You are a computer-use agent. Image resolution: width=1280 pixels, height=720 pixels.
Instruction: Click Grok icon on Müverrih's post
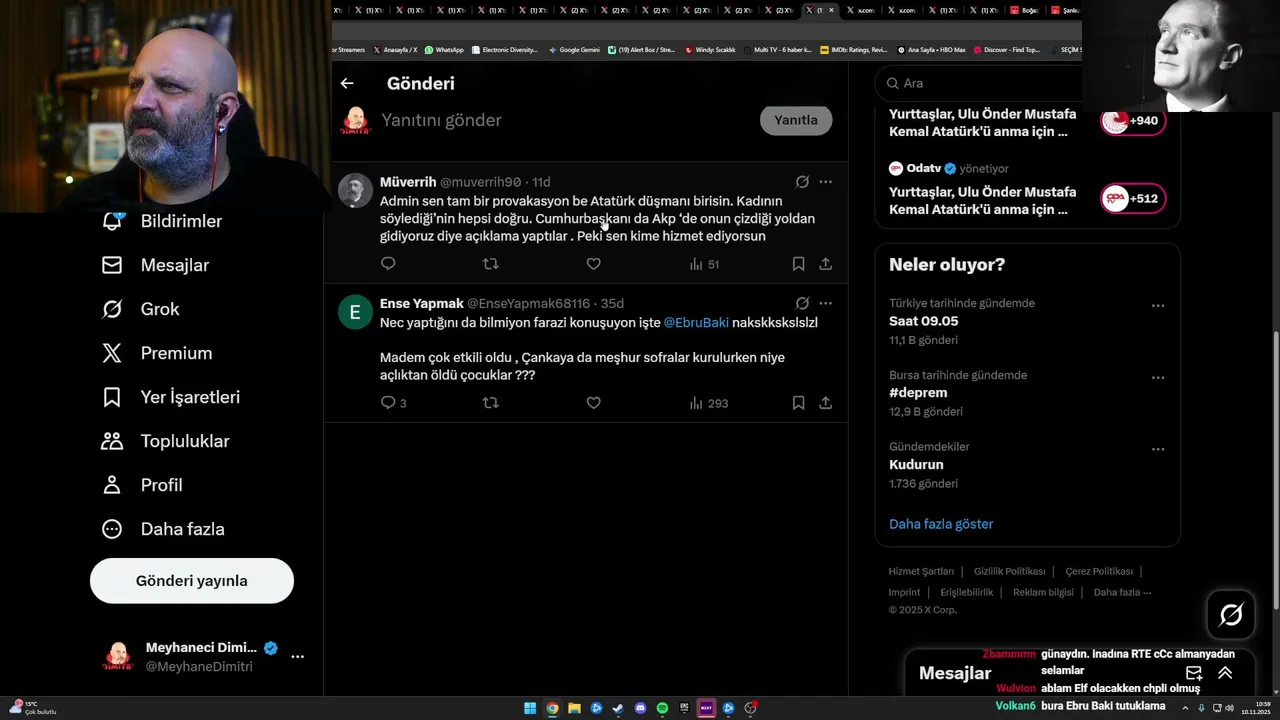click(x=802, y=182)
